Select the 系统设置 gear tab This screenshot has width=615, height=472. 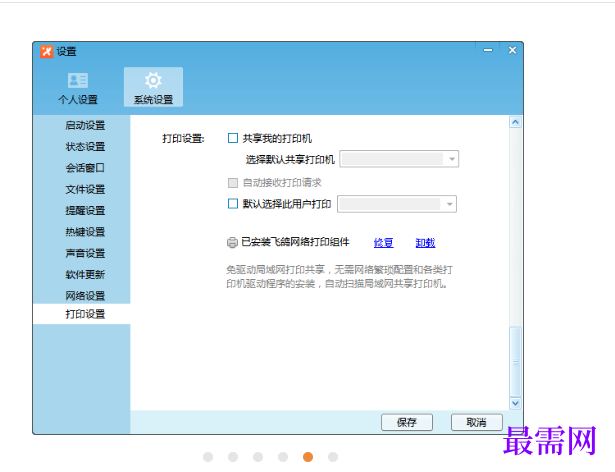tap(153, 87)
